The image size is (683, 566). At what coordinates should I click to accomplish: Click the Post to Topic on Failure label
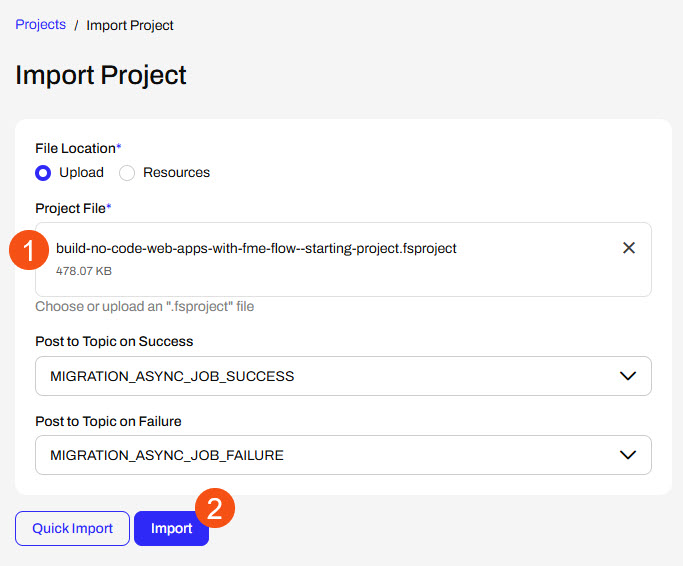(x=108, y=421)
